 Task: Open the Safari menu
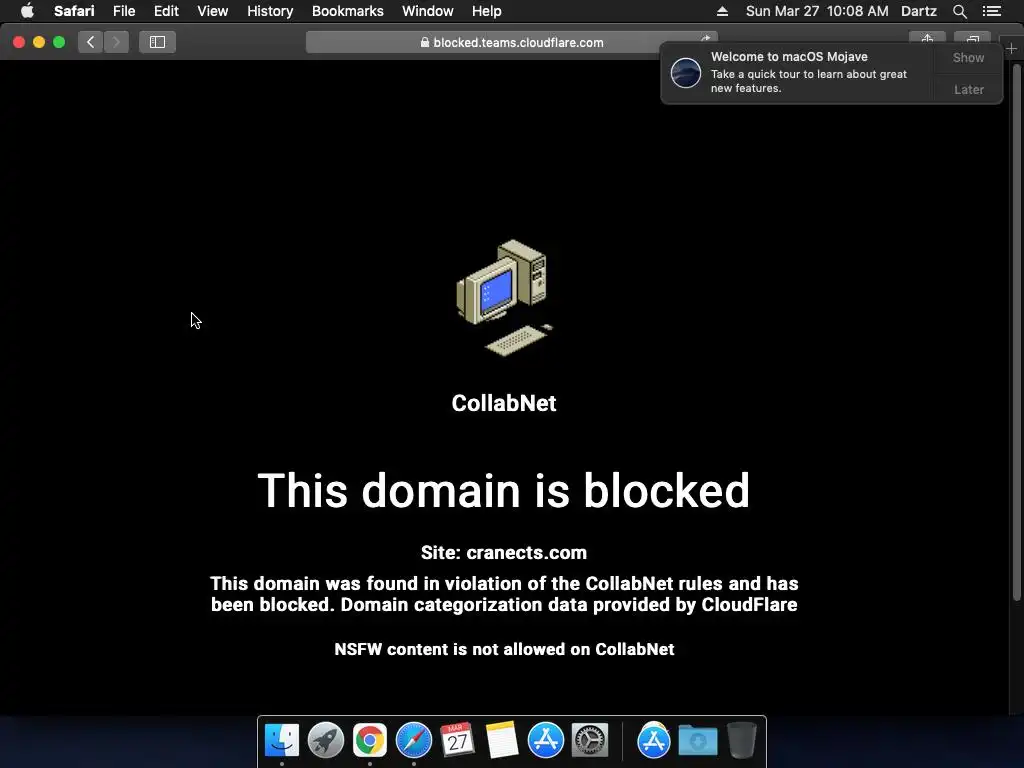[74, 11]
